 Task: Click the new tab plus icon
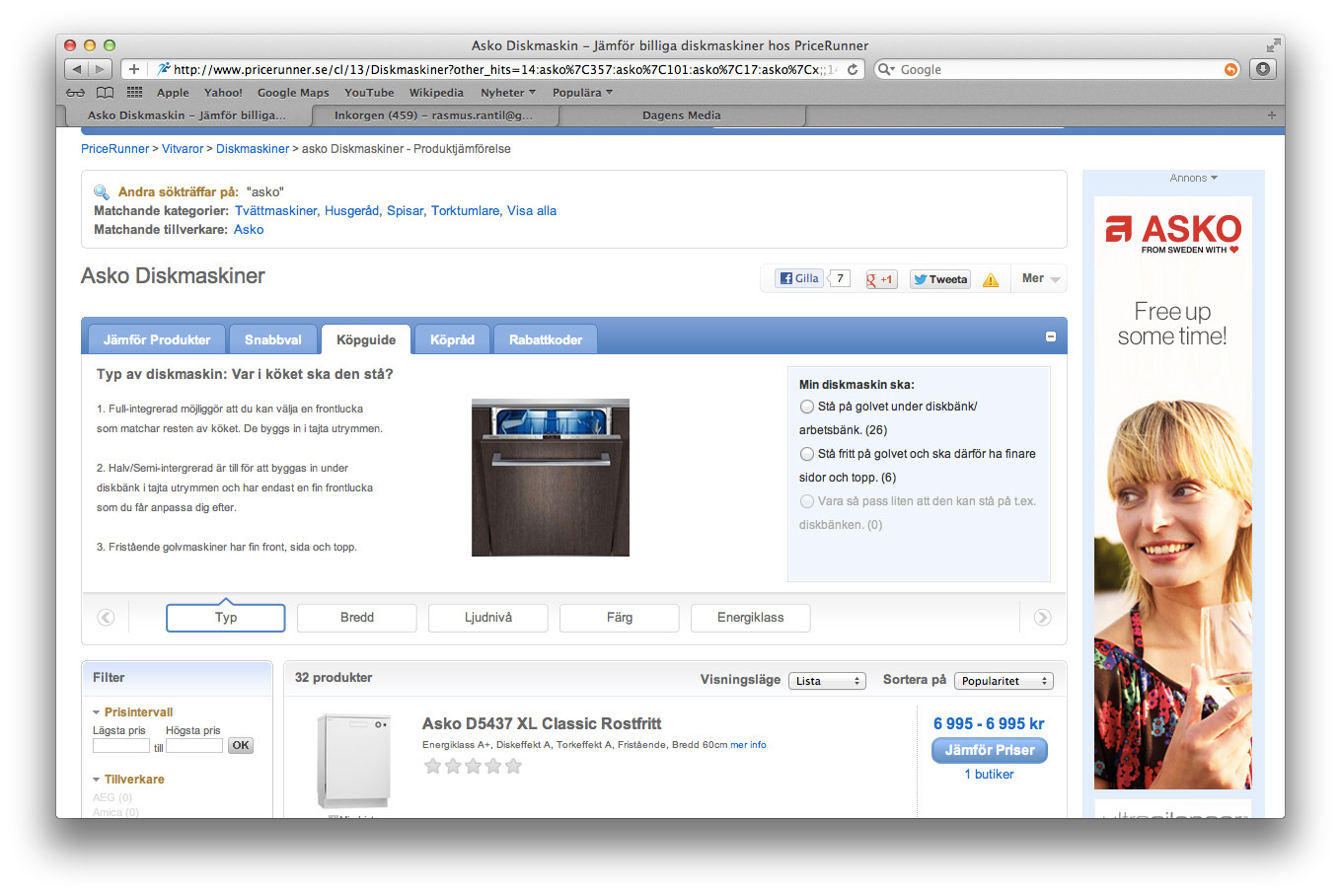point(1272,115)
